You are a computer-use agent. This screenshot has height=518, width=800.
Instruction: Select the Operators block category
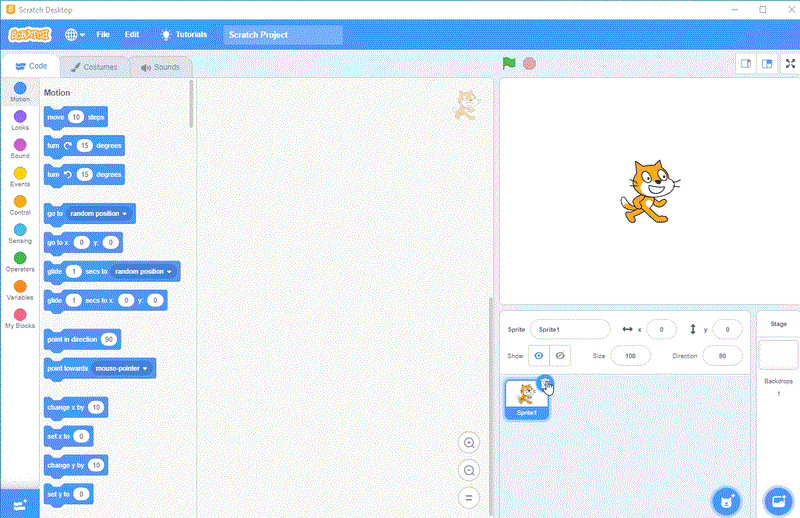coord(20,262)
